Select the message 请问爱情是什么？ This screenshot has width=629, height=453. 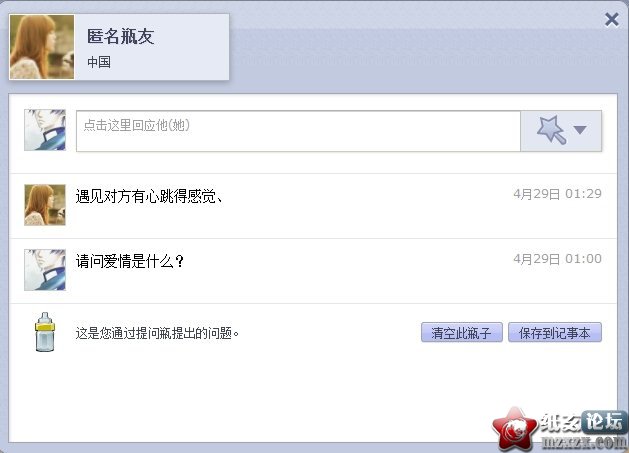[x=130, y=262]
